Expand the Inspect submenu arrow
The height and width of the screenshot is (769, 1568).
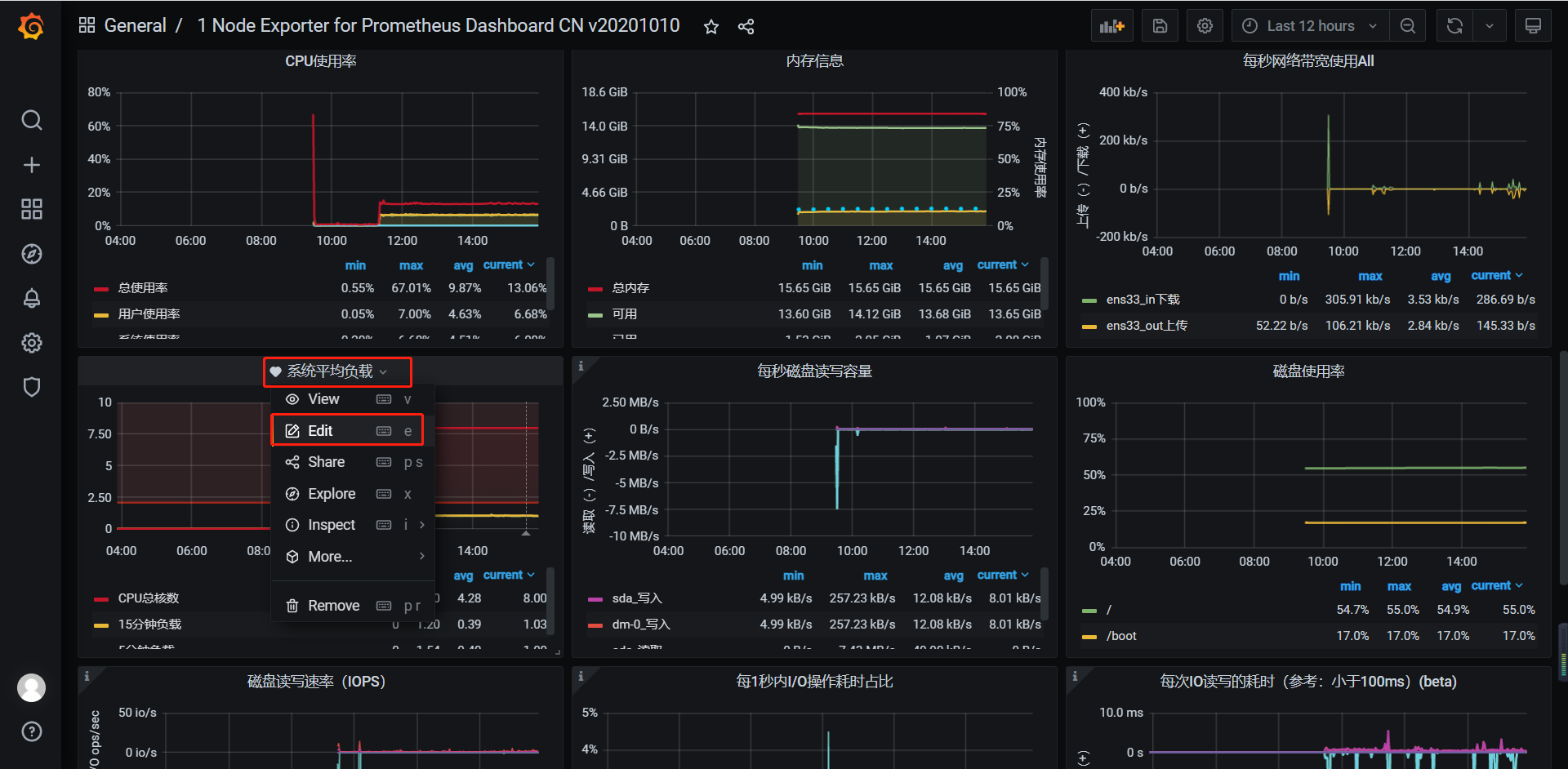coord(421,525)
